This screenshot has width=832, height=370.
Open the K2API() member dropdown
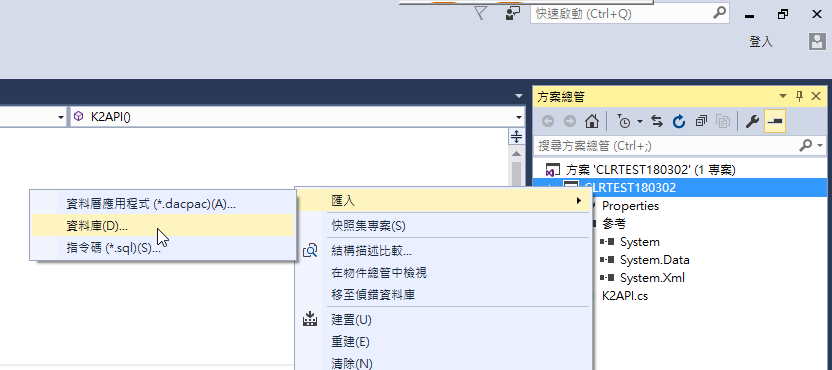pos(298,117)
